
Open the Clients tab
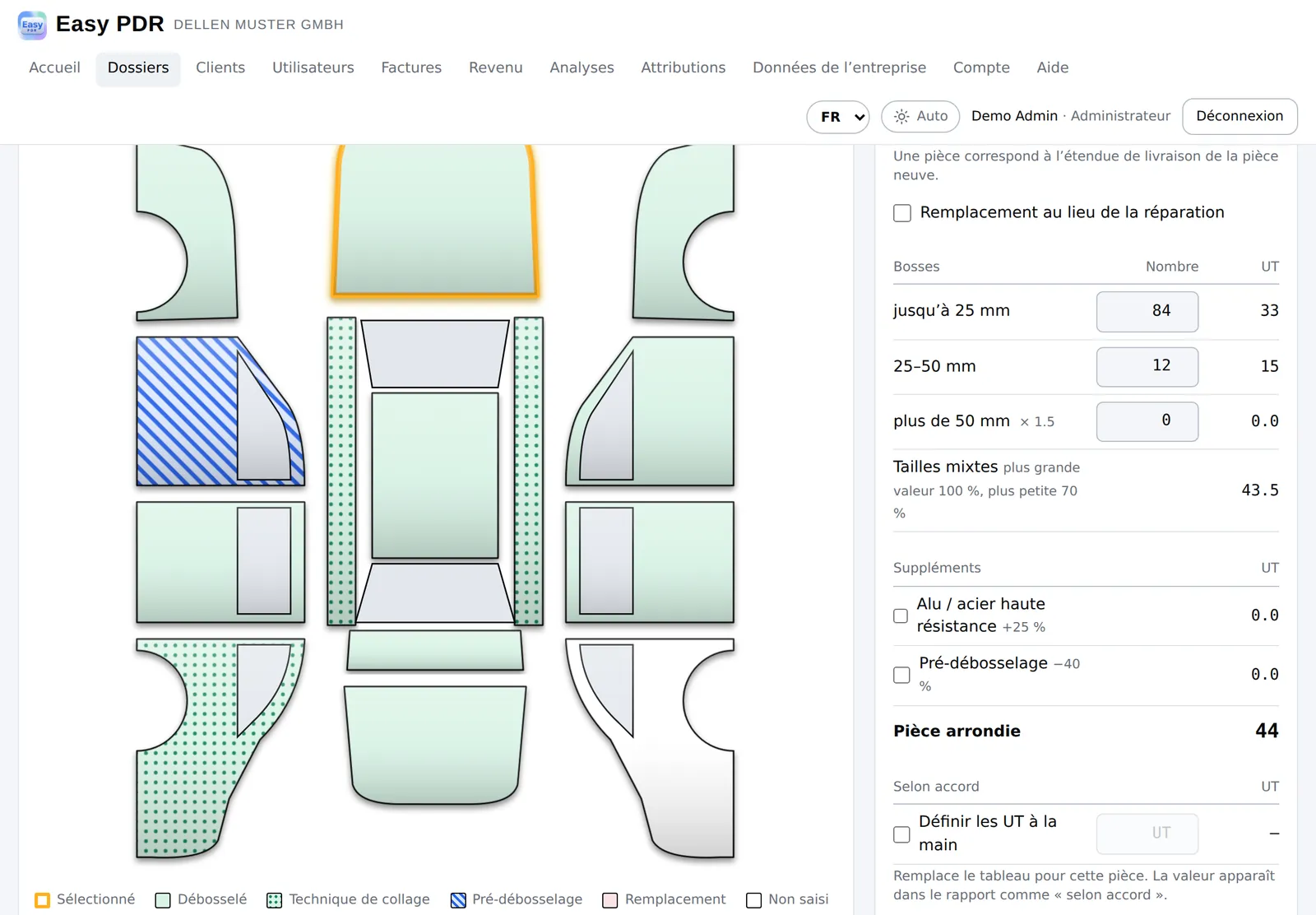(220, 67)
